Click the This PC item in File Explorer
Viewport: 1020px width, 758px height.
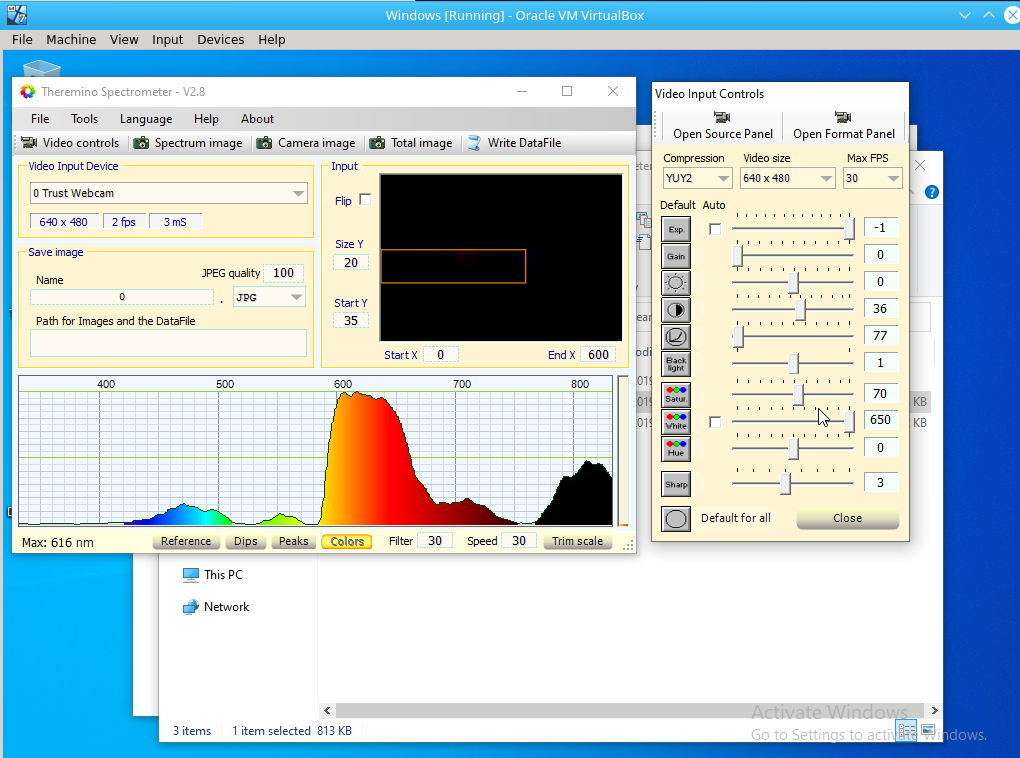(213, 575)
